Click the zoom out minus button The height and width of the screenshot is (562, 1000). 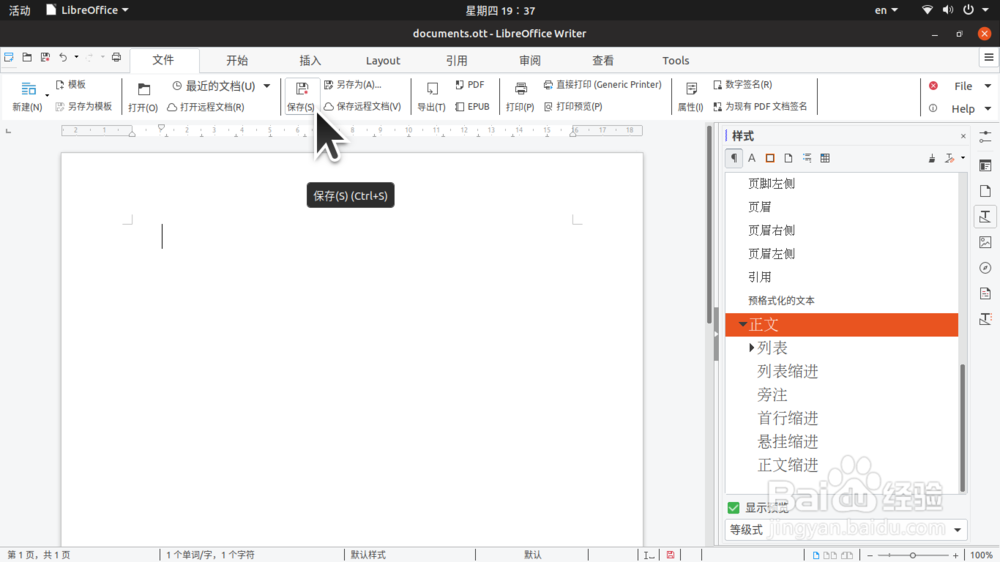coord(869,556)
